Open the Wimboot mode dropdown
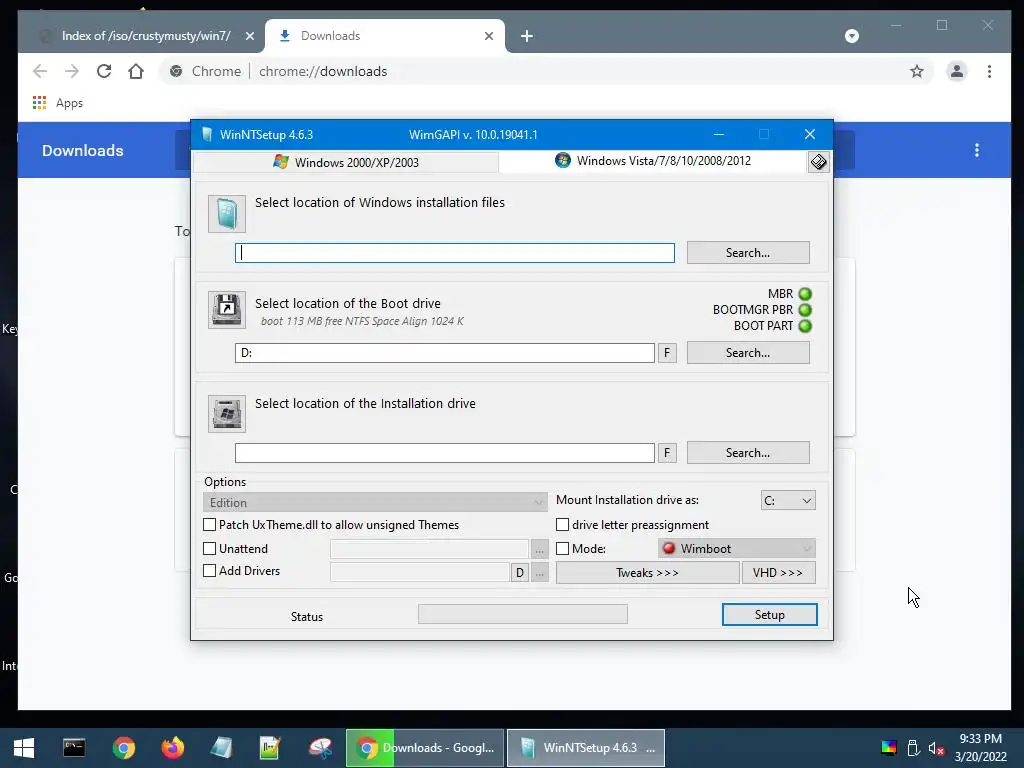 pos(737,549)
